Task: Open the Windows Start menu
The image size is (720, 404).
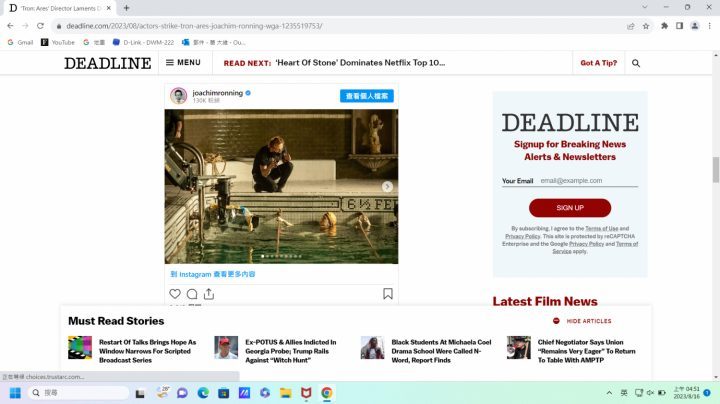Action: pyautogui.click(x=15, y=393)
